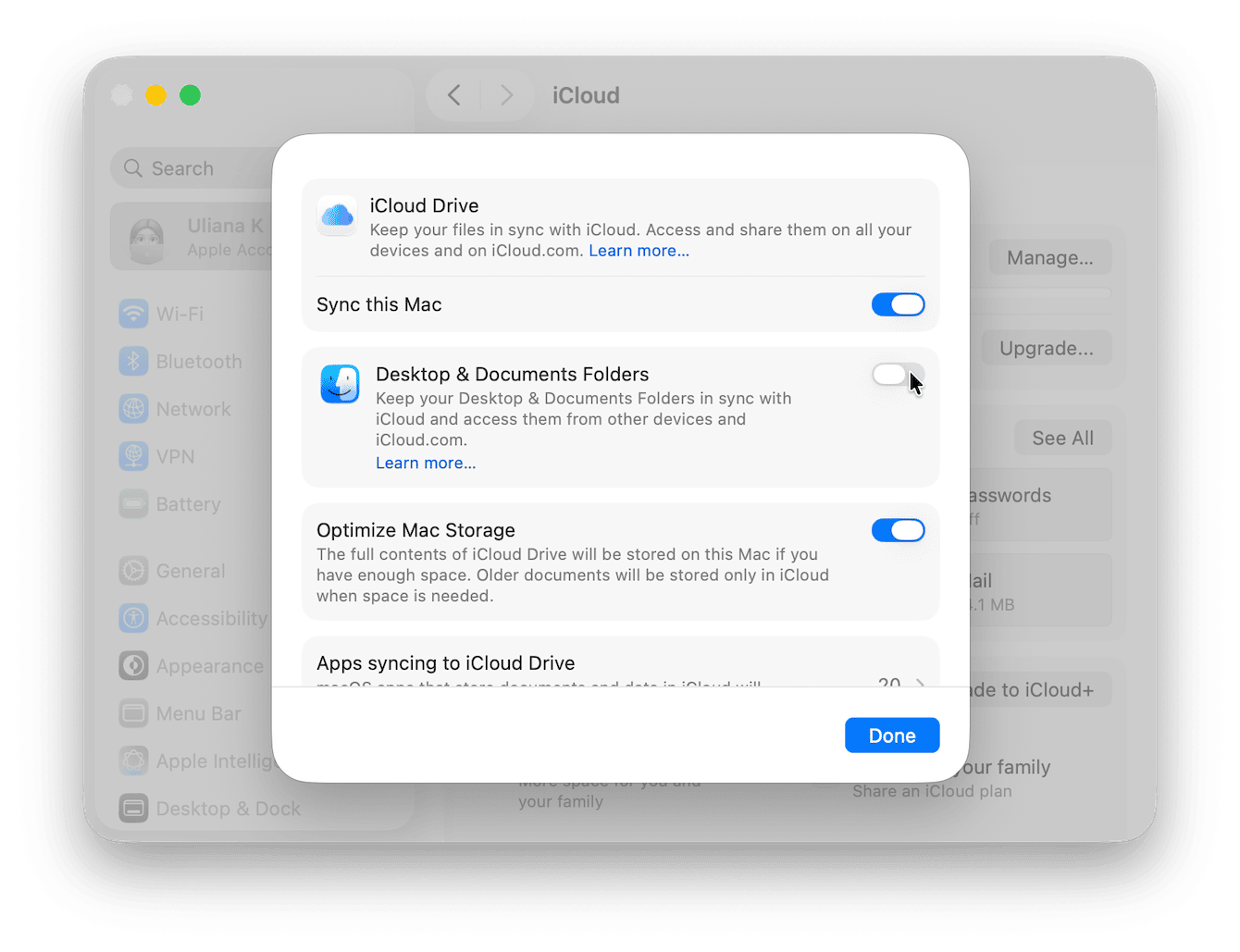Click the Accessibility icon

coord(134,618)
